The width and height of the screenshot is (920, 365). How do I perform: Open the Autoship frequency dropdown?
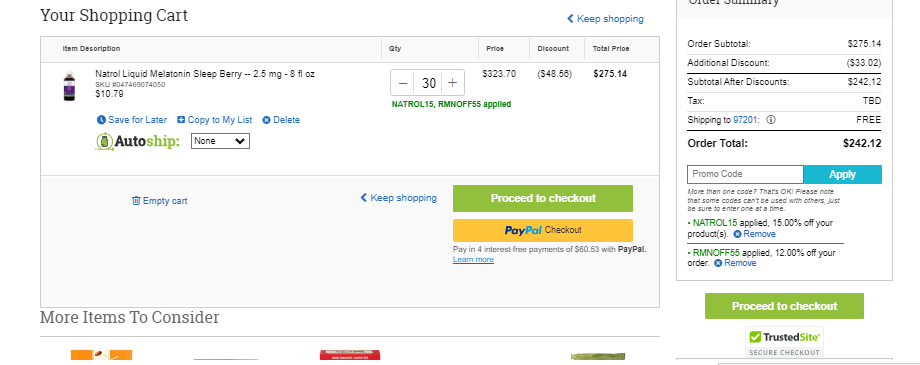click(221, 141)
